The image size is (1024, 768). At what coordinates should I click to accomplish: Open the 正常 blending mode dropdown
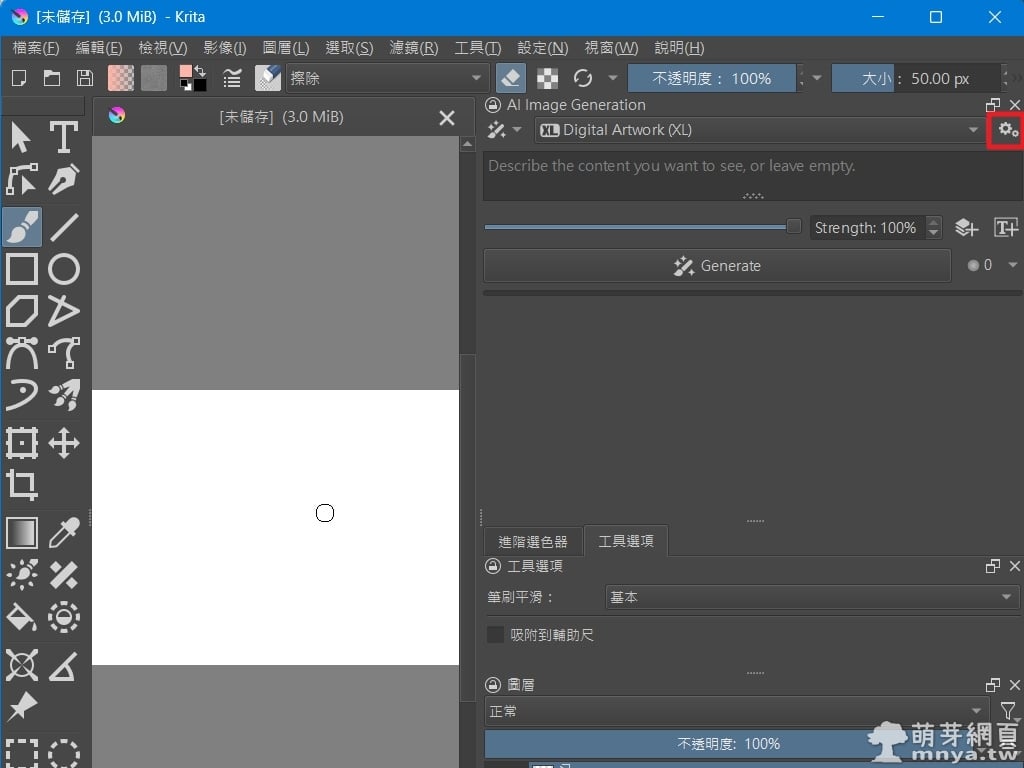tap(735, 711)
